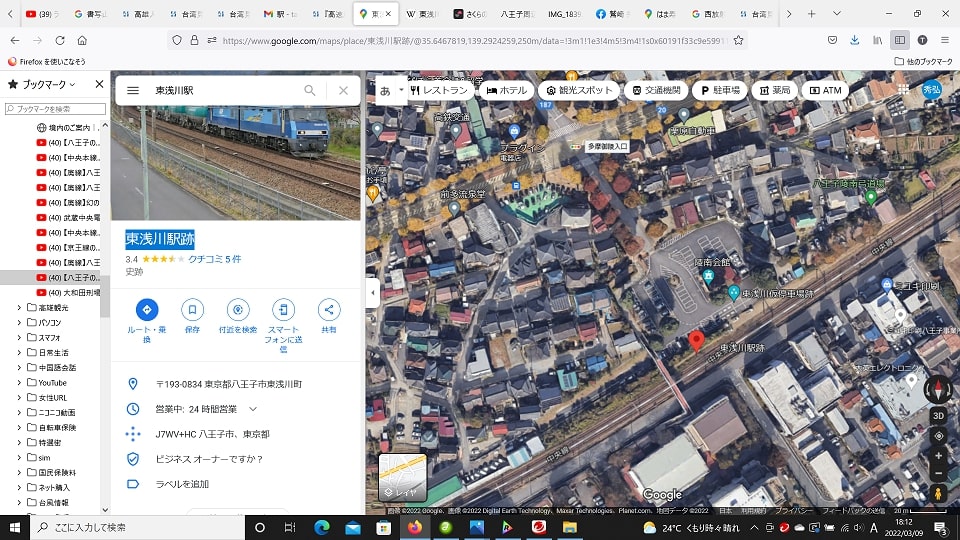Open the Firefox application menu
Viewport: 960px width, 540px height.
pos(945,40)
